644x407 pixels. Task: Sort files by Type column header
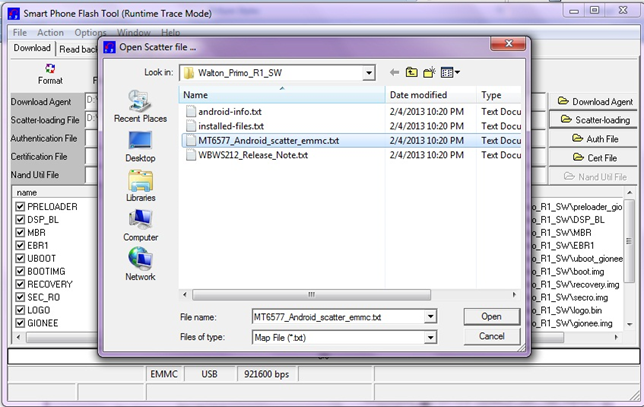(499, 94)
